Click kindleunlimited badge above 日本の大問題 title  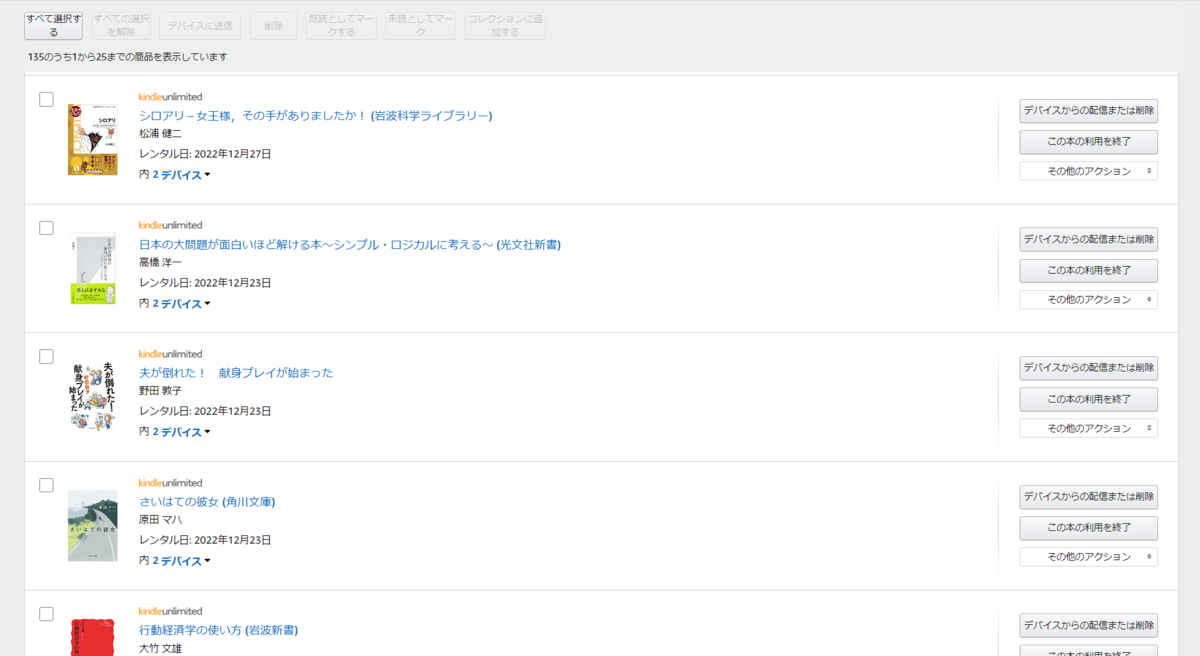[x=170, y=225]
